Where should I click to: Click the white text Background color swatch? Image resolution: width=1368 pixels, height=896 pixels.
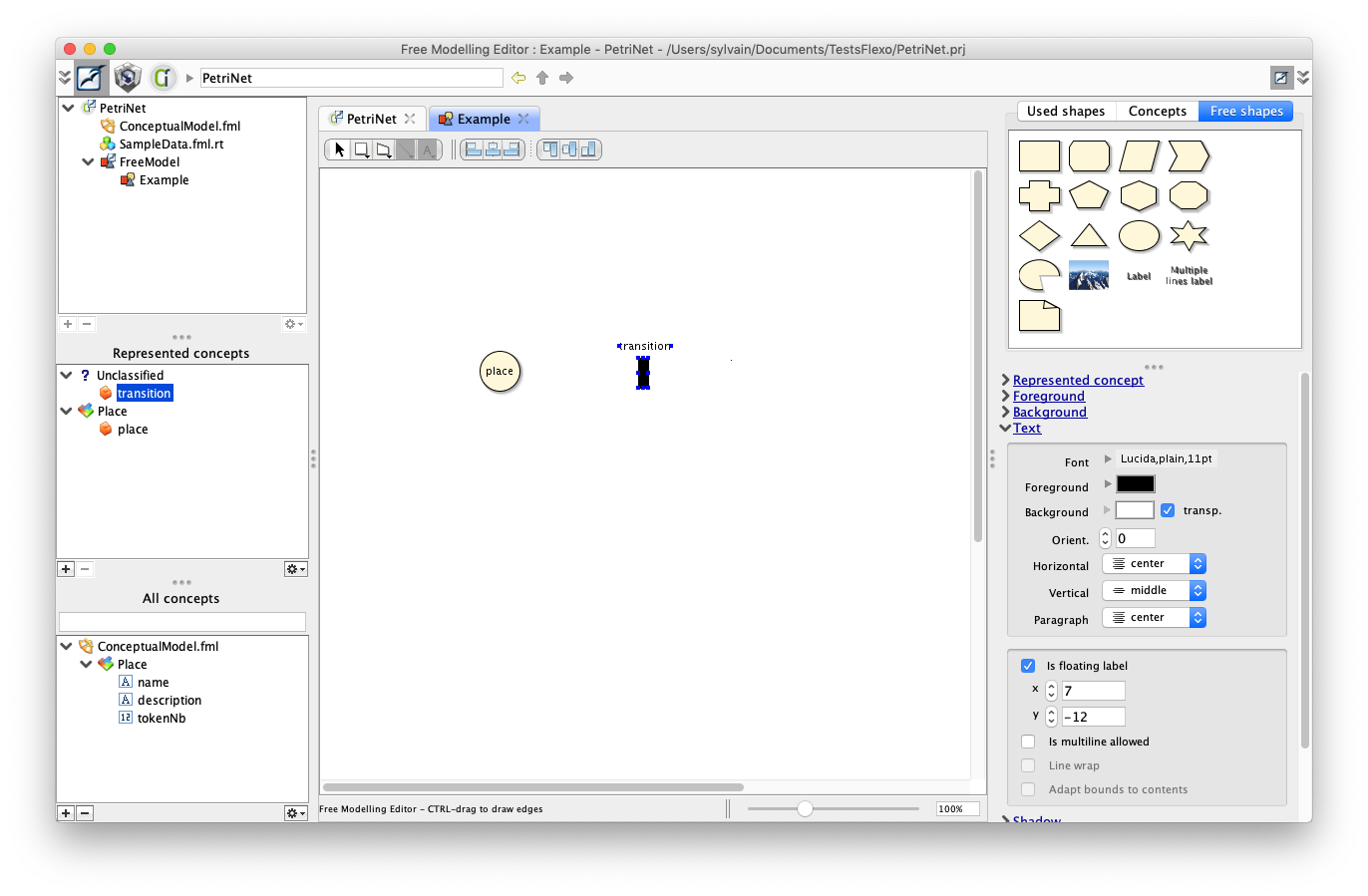pyautogui.click(x=1135, y=510)
